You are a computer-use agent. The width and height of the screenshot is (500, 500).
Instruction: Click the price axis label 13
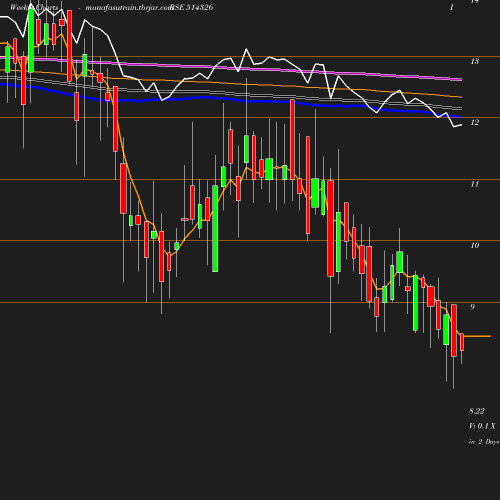pyautogui.click(x=475, y=61)
